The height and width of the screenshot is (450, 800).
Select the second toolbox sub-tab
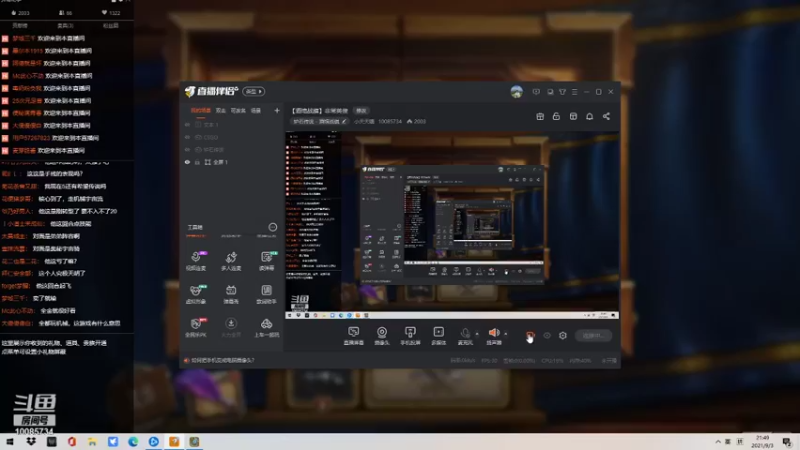(231, 236)
